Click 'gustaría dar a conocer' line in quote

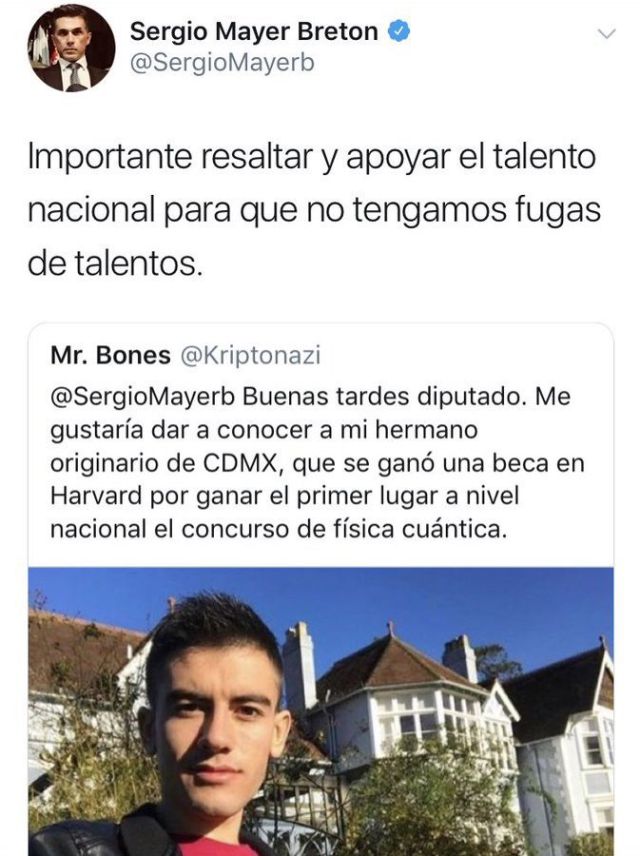[x=264, y=431]
